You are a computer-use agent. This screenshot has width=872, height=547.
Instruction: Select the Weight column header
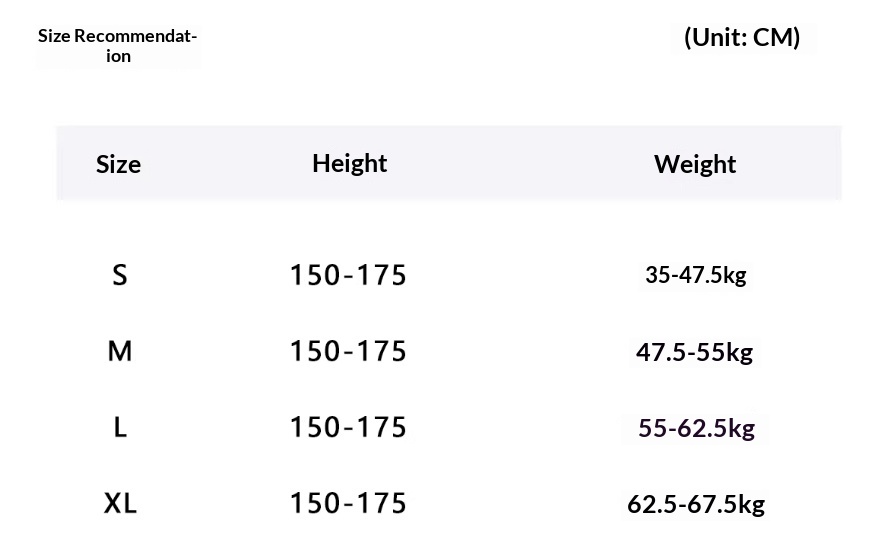[x=695, y=164]
